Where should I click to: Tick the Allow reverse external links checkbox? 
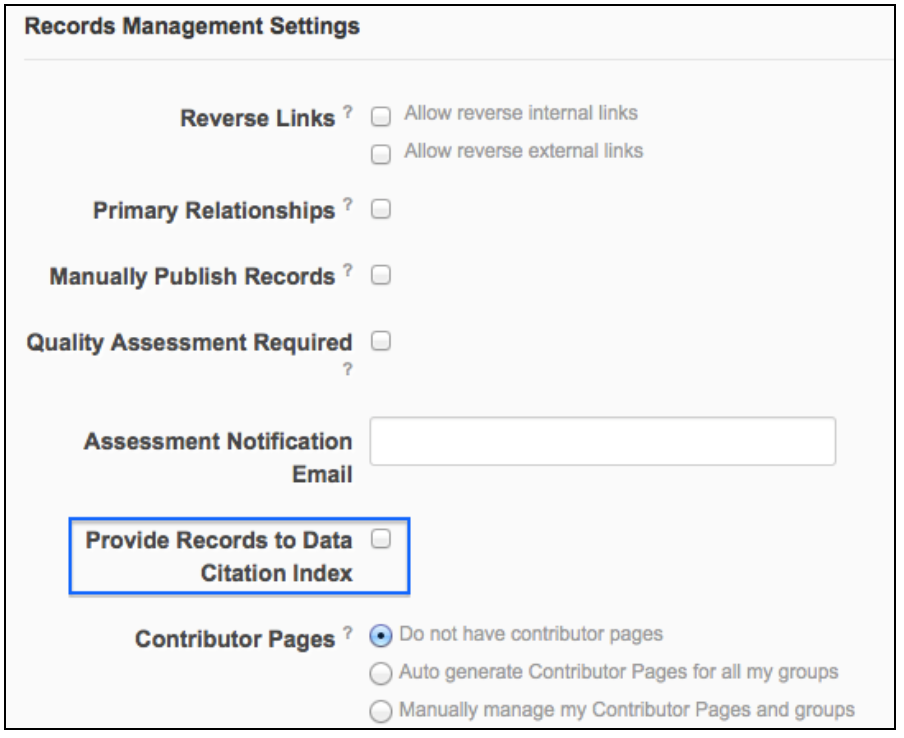(x=380, y=154)
